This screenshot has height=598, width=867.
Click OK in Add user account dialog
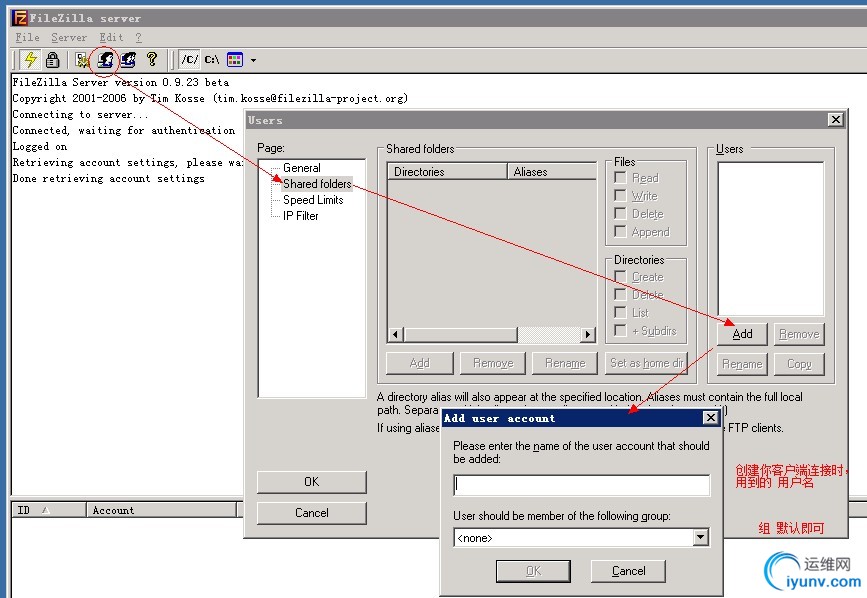533,571
